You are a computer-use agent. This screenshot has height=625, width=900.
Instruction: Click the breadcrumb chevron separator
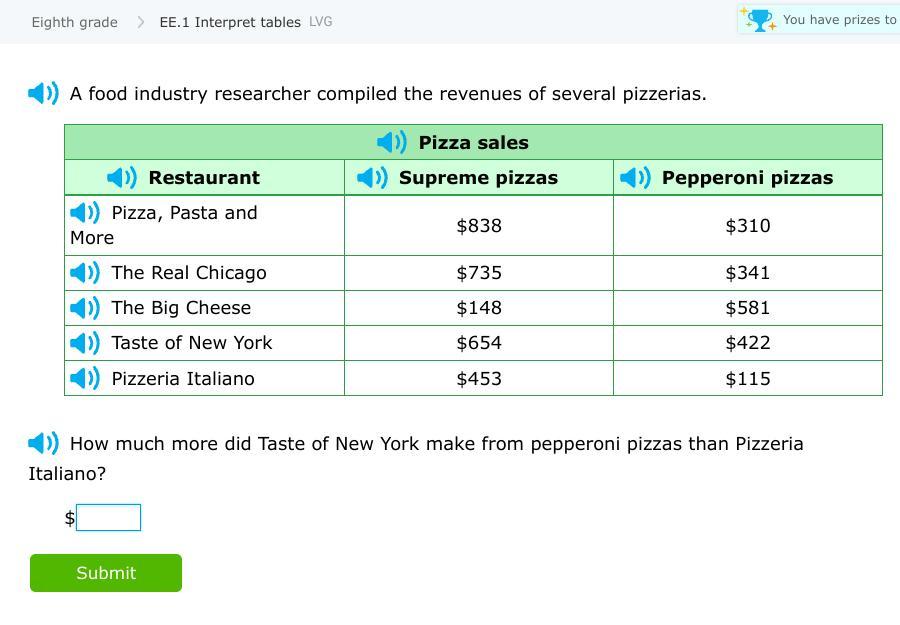click(140, 22)
